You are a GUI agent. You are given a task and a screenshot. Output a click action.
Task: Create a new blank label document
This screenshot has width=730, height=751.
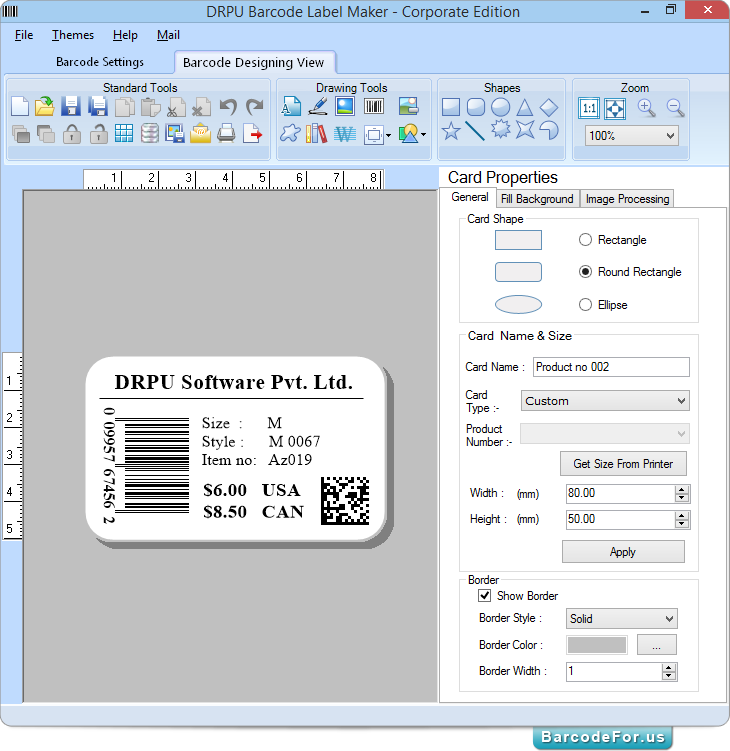[20, 106]
